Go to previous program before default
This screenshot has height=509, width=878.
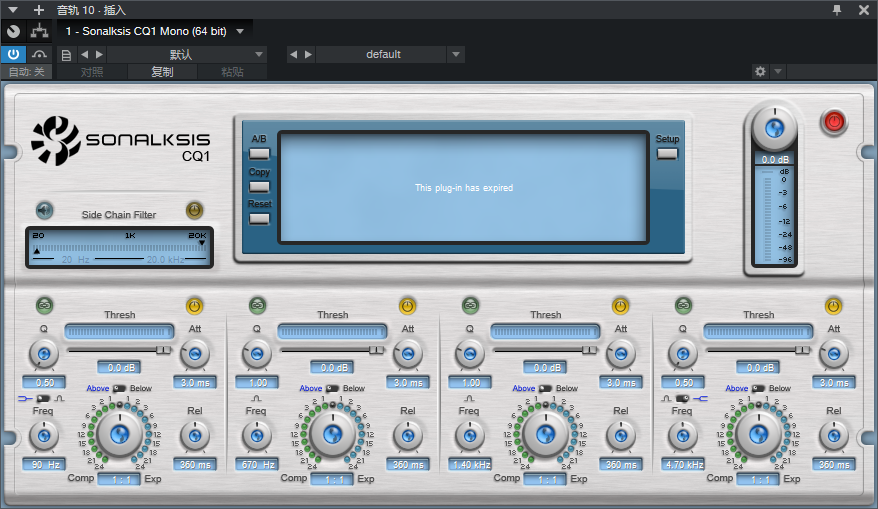click(293, 54)
